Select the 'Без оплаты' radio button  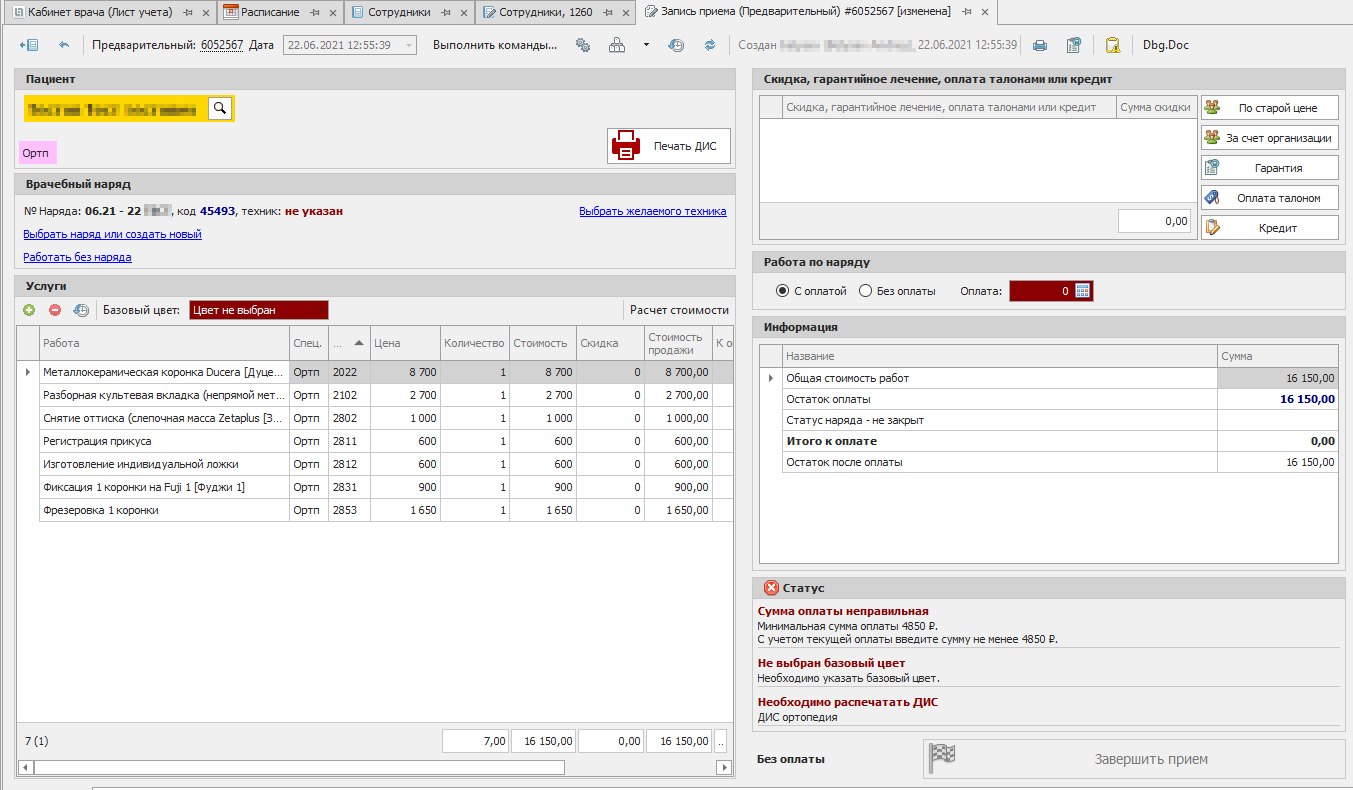866,291
